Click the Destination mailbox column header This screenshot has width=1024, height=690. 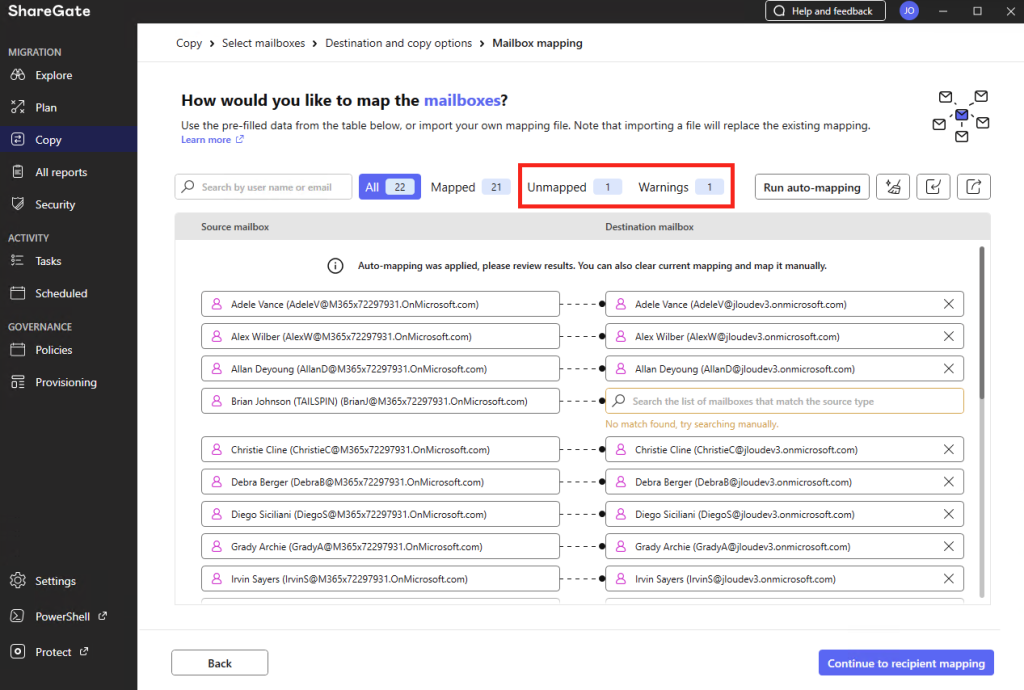pyautogui.click(x=649, y=227)
